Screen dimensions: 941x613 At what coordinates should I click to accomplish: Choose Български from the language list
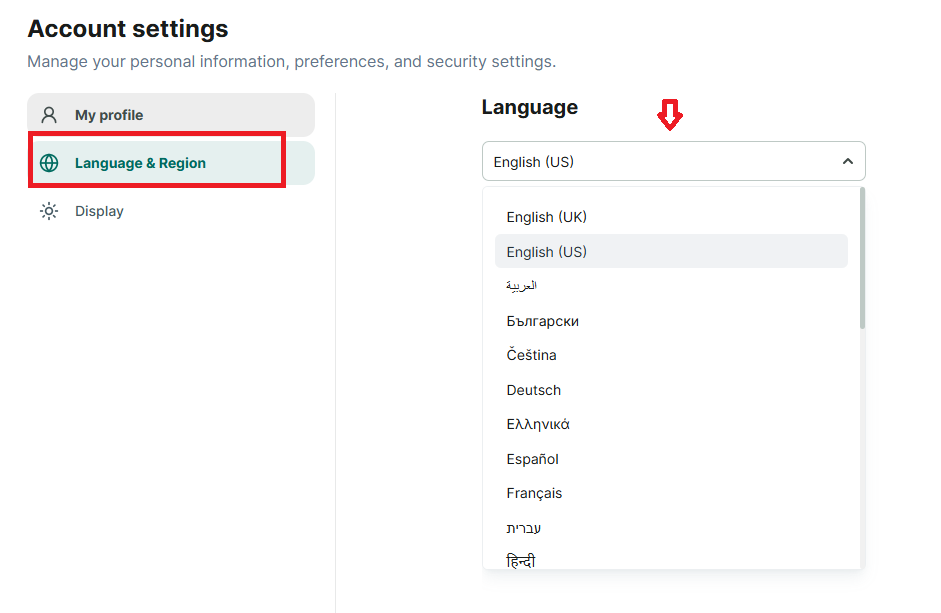pos(671,321)
